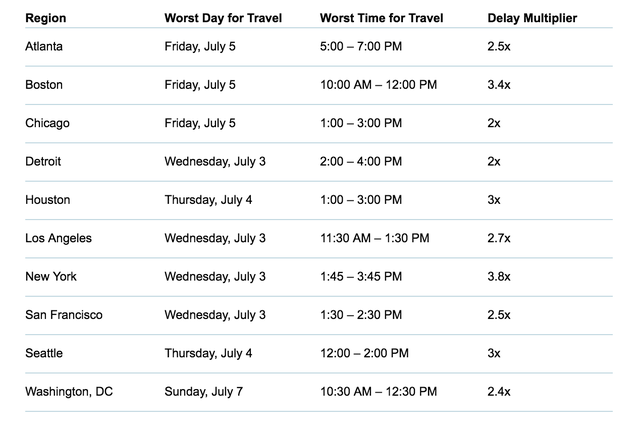
Task: Click the Detroit row label
Action: click(x=43, y=161)
